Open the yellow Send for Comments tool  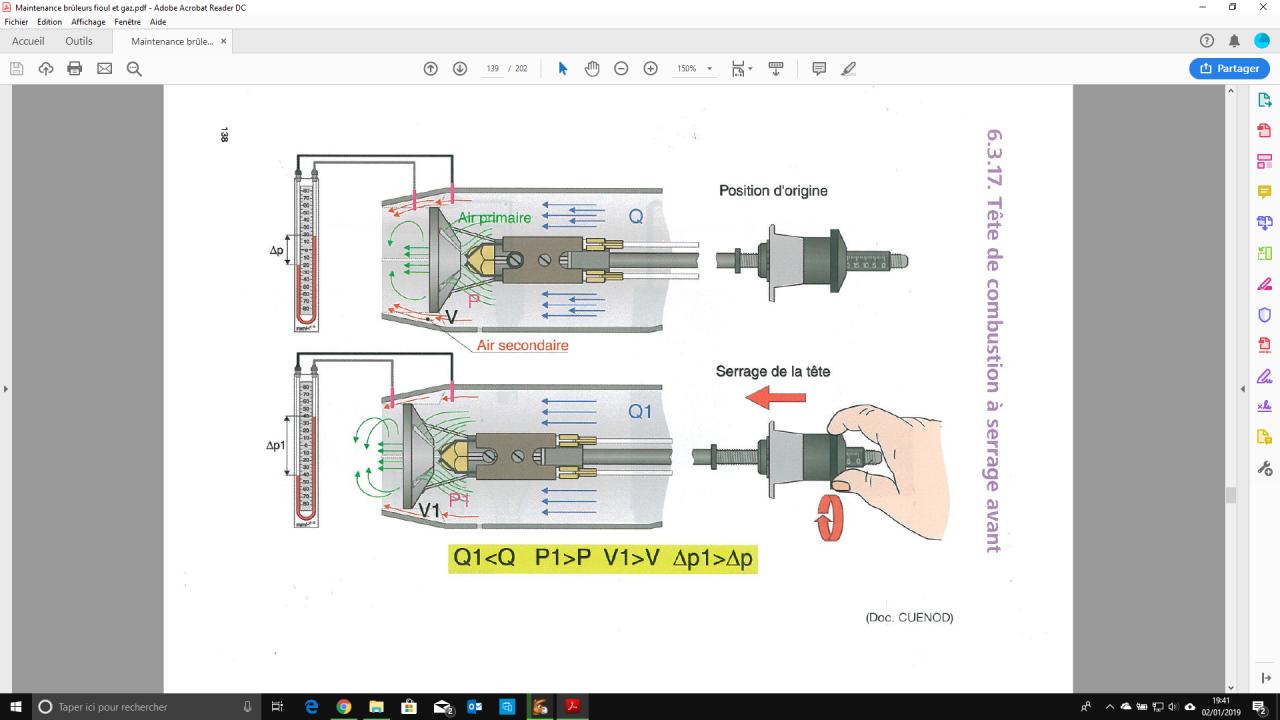pyautogui.click(x=1264, y=438)
